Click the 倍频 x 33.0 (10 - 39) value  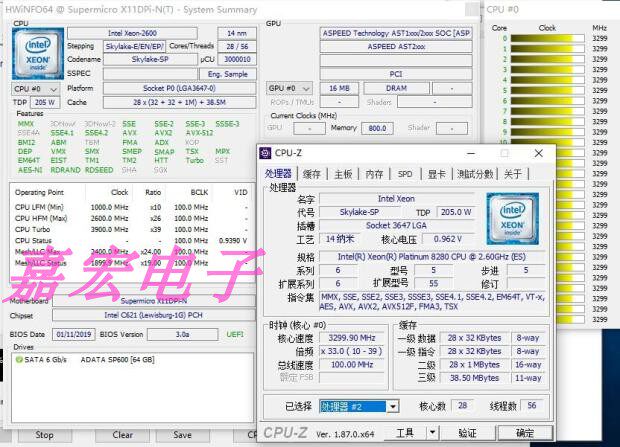(x=352, y=351)
